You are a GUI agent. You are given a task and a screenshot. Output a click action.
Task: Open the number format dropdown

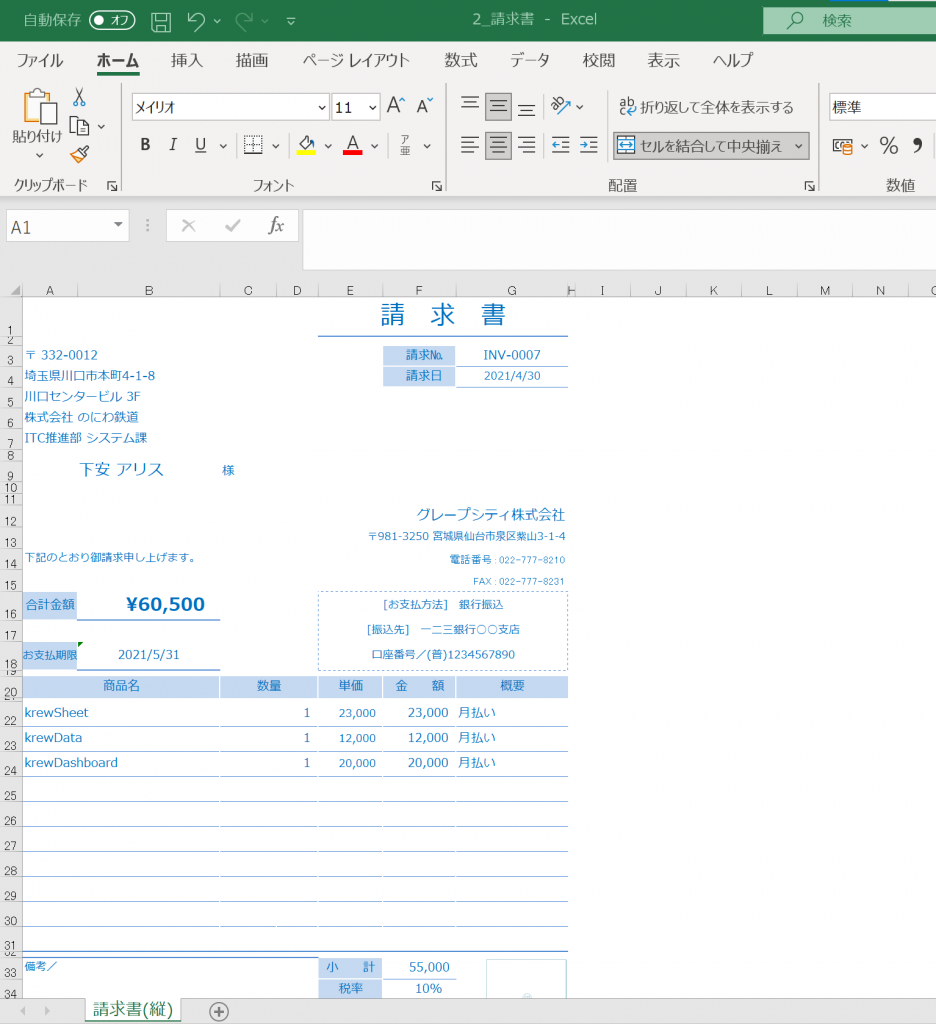[x=882, y=107]
